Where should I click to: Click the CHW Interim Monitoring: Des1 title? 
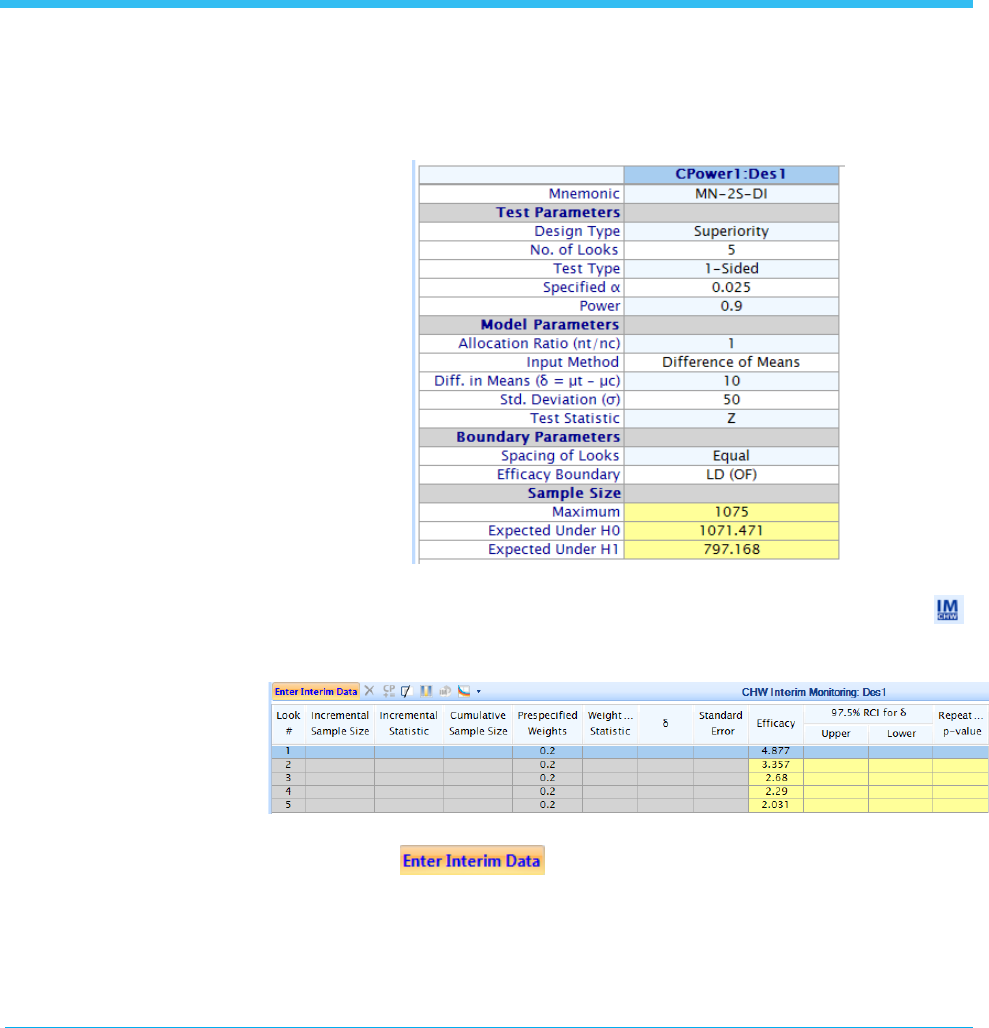[x=813, y=692]
